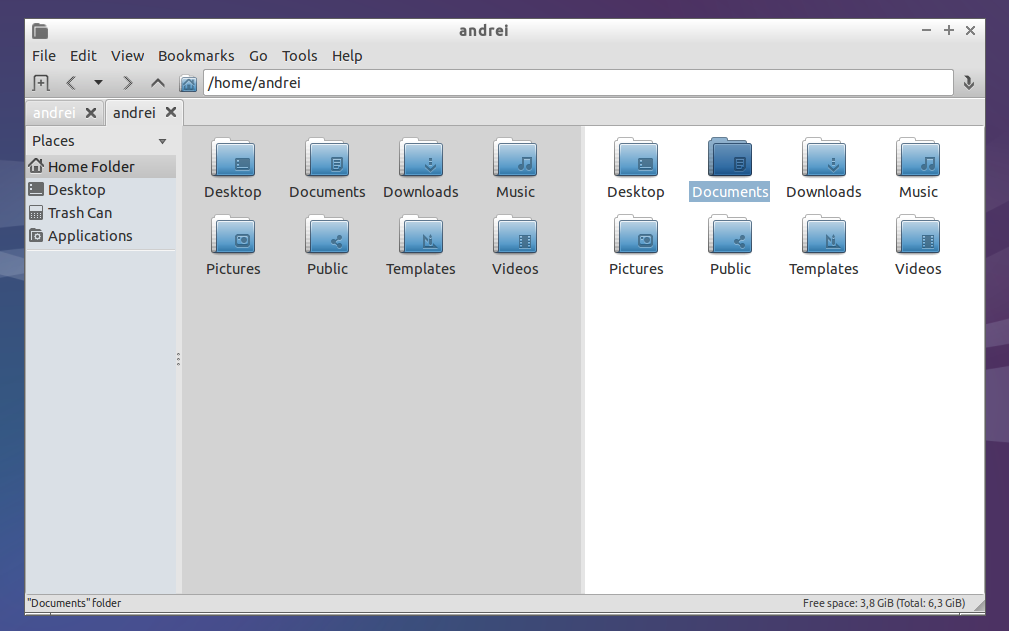Click the "Documents" folder status bar text
Image resolution: width=1009 pixels, height=631 pixels.
pos(74,603)
